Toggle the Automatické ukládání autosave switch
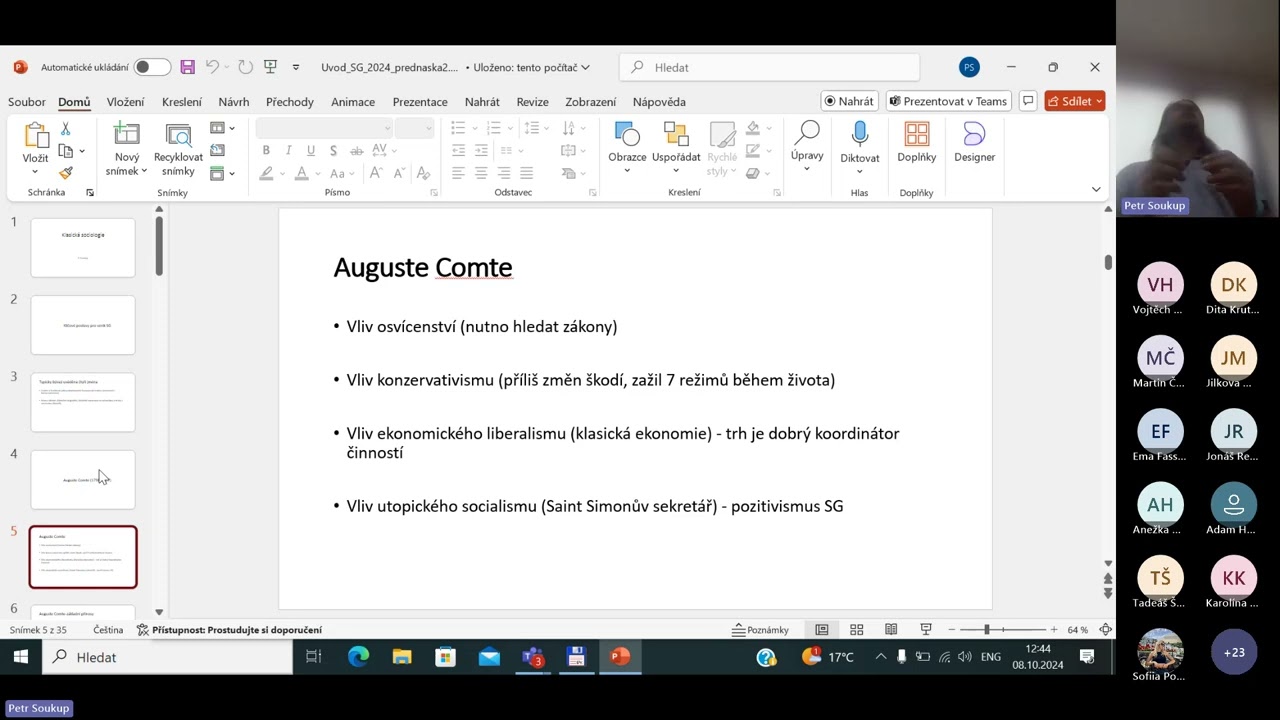This screenshot has height=720, width=1280. click(x=152, y=67)
